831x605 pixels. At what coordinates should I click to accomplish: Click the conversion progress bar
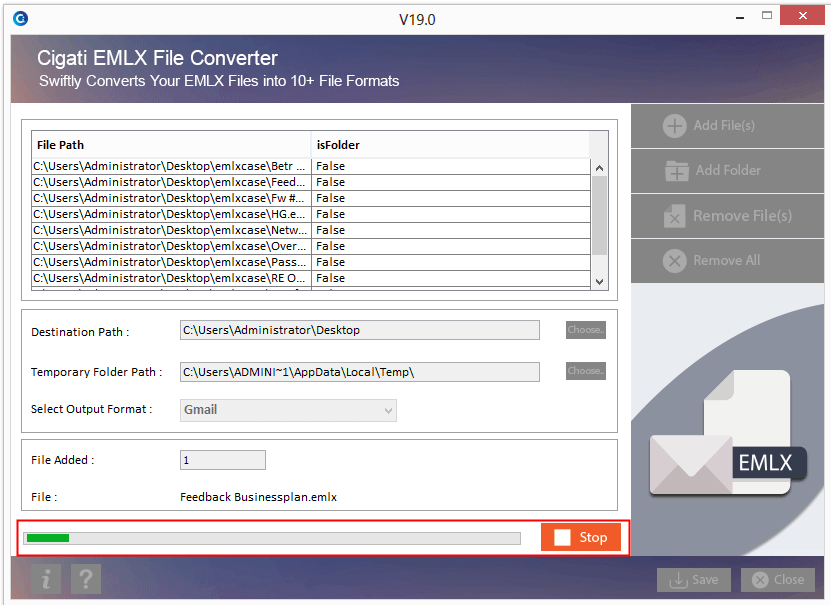pyautogui.click(x=272, y=538)
